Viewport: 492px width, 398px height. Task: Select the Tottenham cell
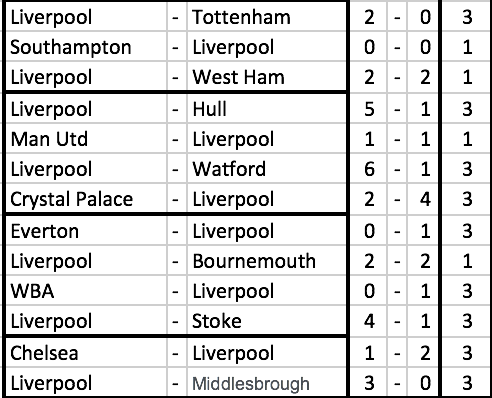(266, 17)
